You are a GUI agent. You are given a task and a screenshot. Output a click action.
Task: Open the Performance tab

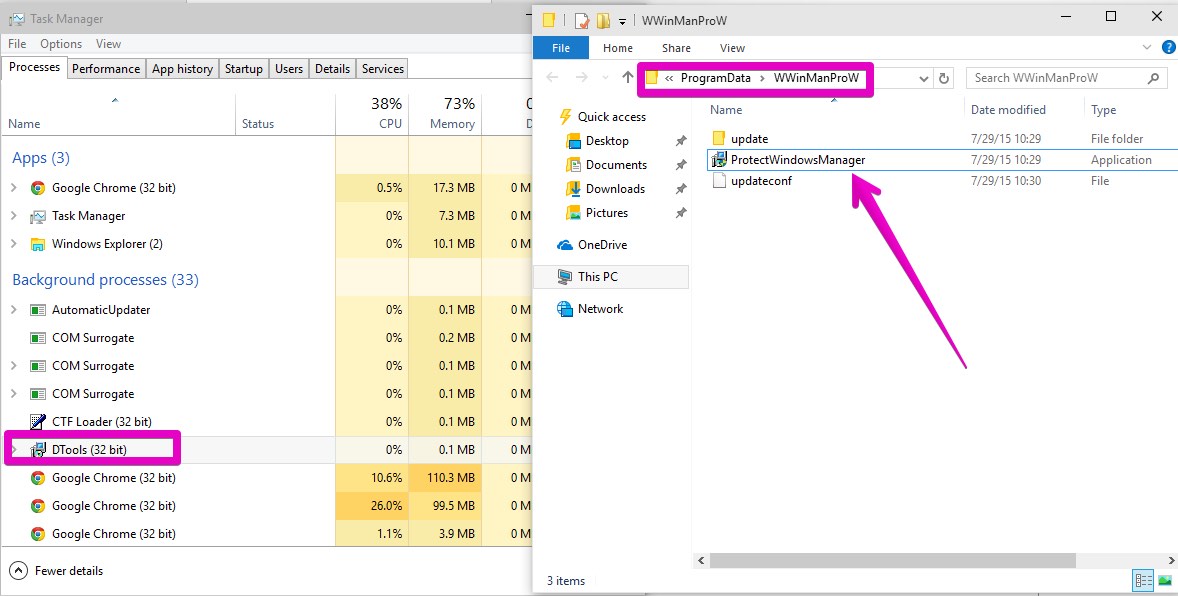click(x=106, y=69)
